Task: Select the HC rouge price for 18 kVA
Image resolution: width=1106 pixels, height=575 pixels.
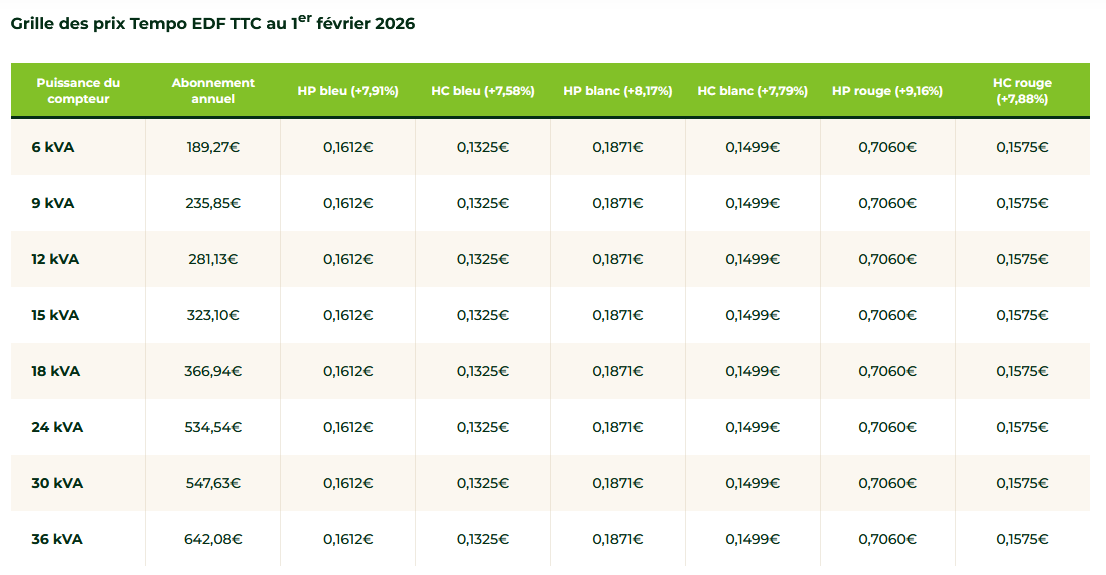Action: click(x=1022, y=371)
